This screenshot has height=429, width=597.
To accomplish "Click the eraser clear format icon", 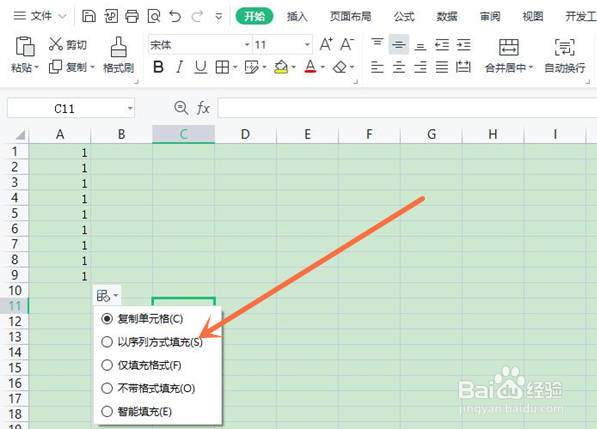I will 340,67.
